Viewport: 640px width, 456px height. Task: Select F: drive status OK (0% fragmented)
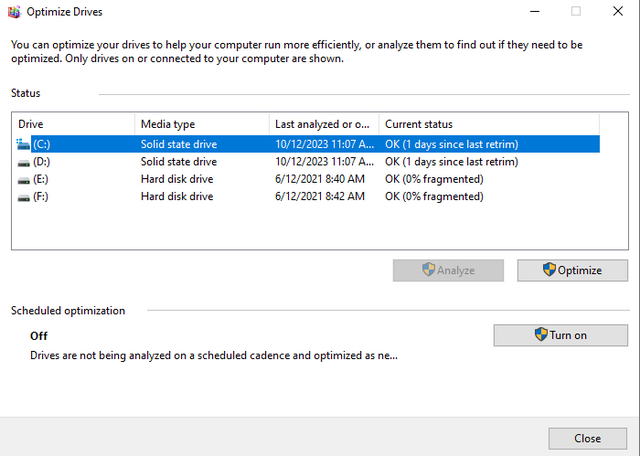point(434,197)
